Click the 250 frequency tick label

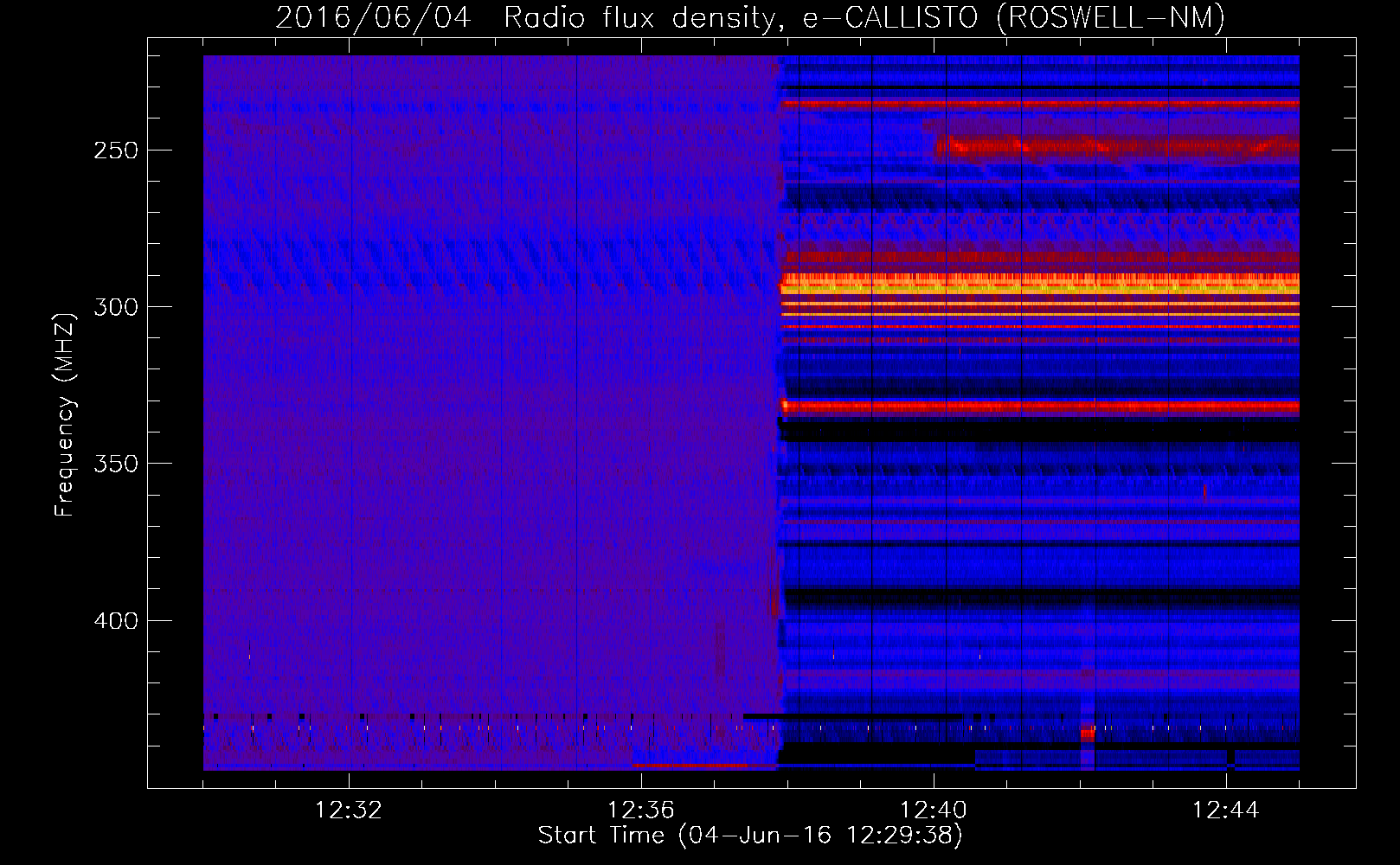tap(116, 150)
